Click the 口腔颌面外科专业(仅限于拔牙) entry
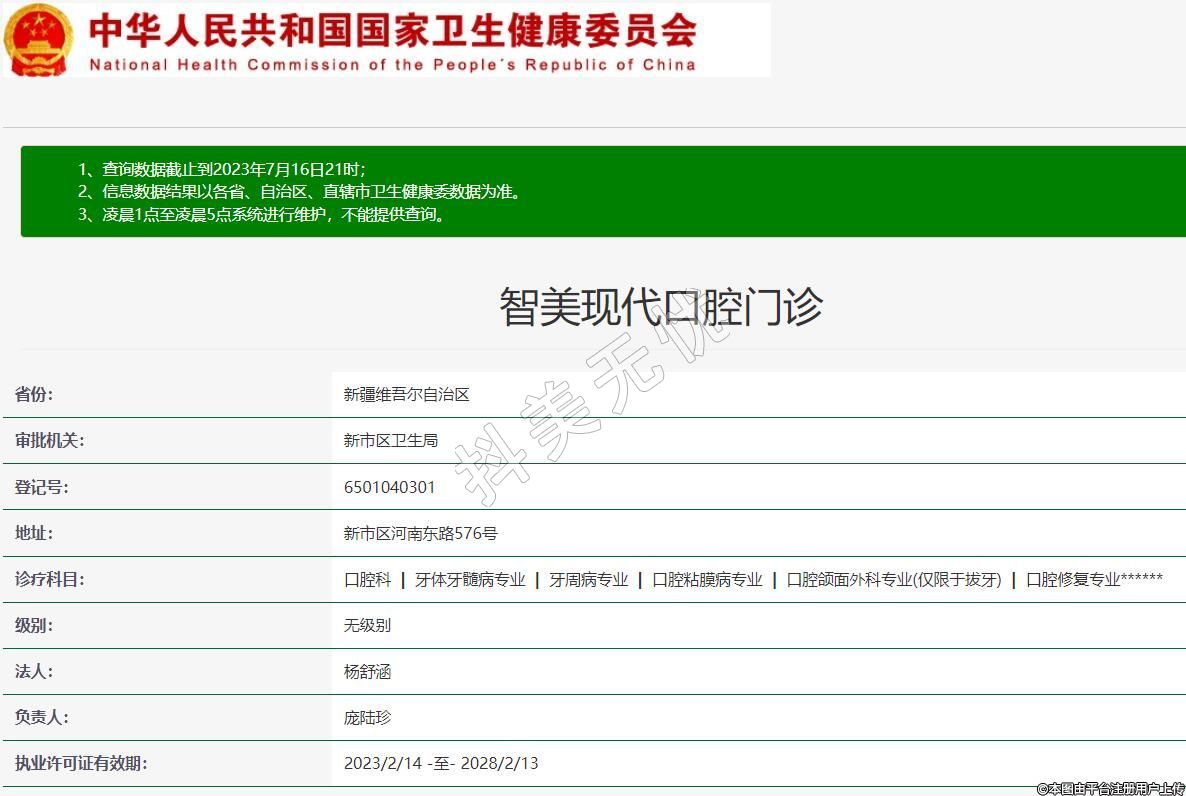The image size is (1186, 796). [893, 580]
